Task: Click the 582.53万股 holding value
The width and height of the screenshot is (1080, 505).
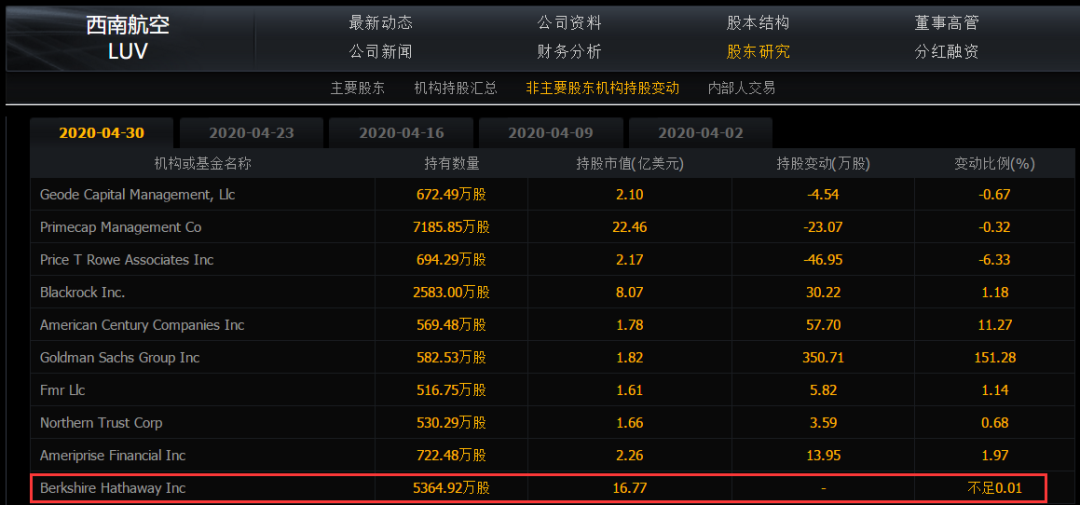Action: [451, 358]
